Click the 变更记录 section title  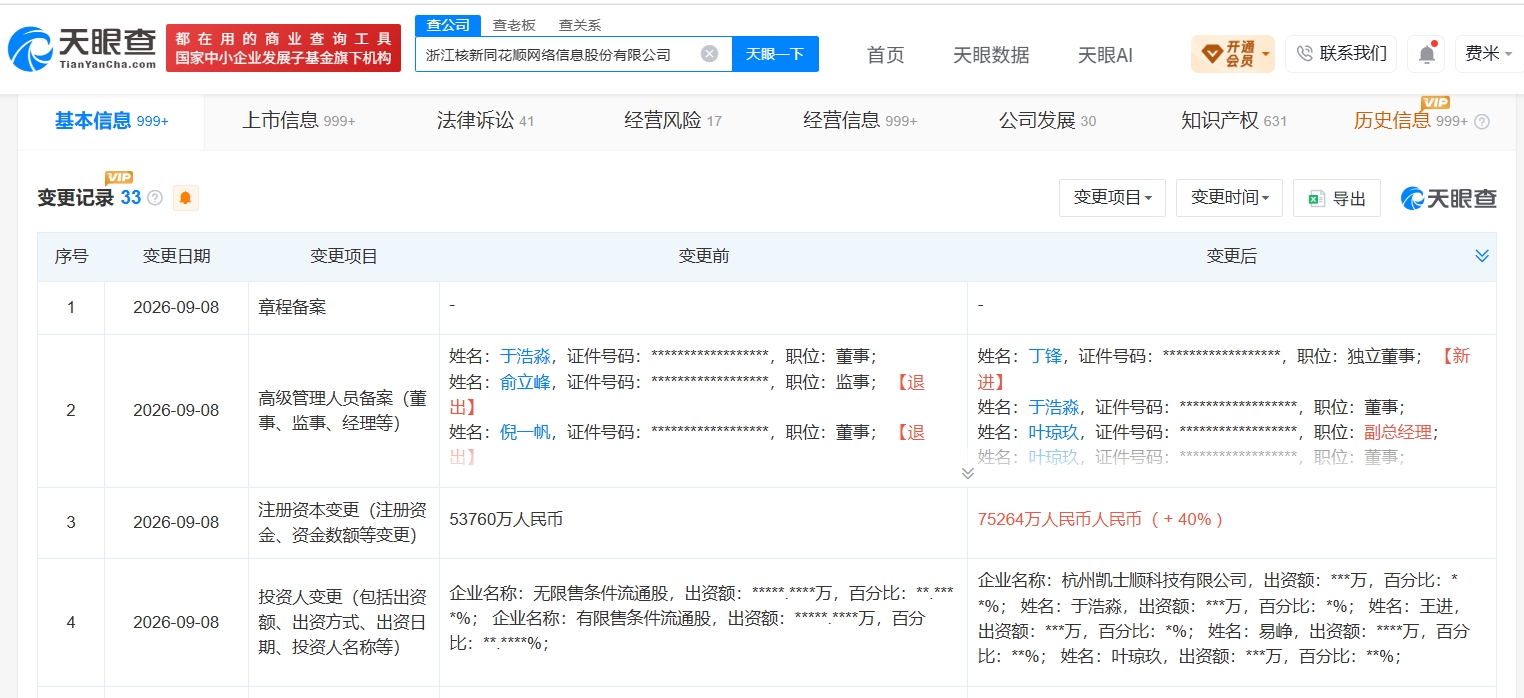tap(76, 198)
